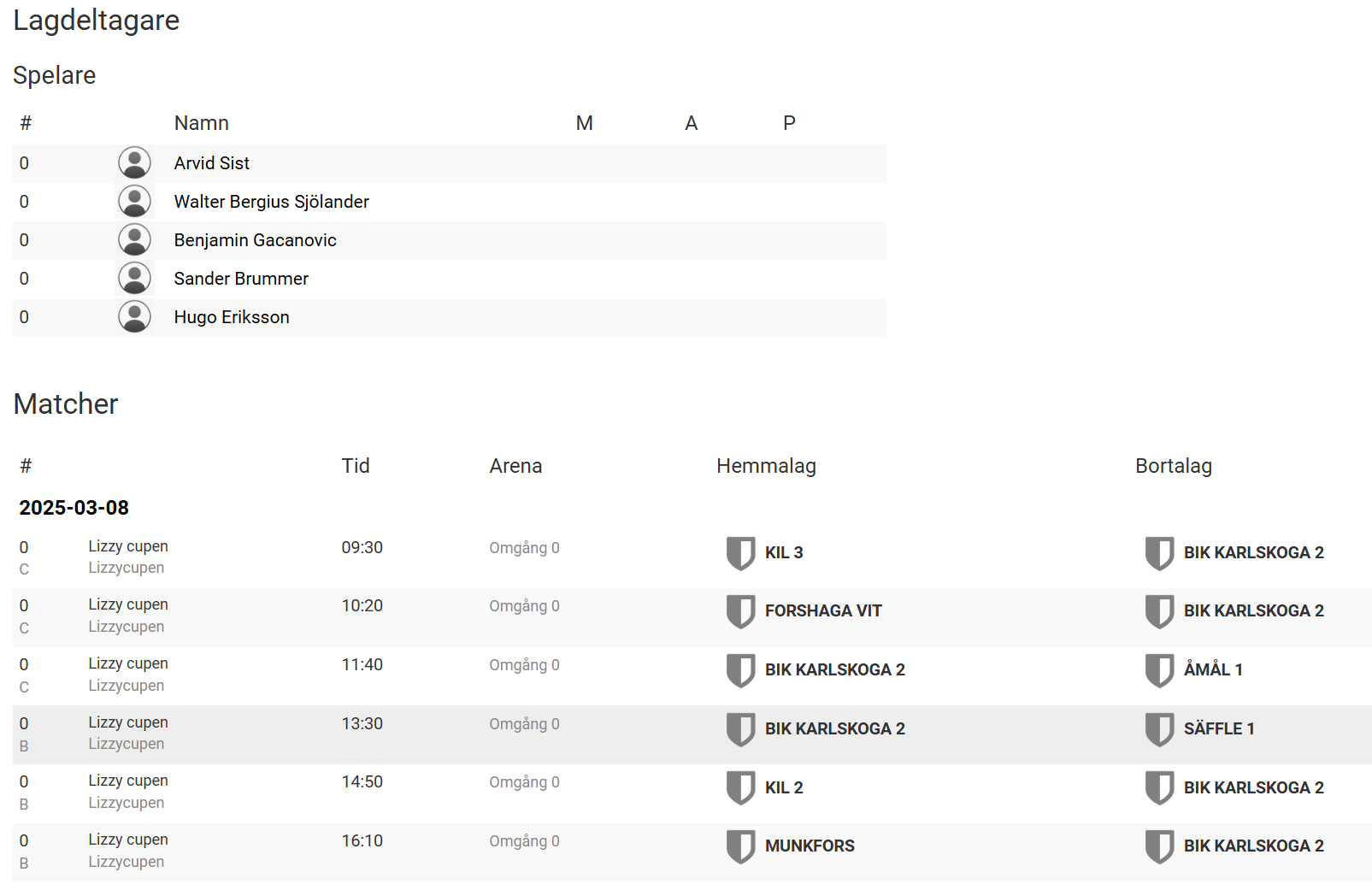Click the Arena column header
Image resolution: width=1372 pixels, height=890 pixels.
tap(515, 466)
